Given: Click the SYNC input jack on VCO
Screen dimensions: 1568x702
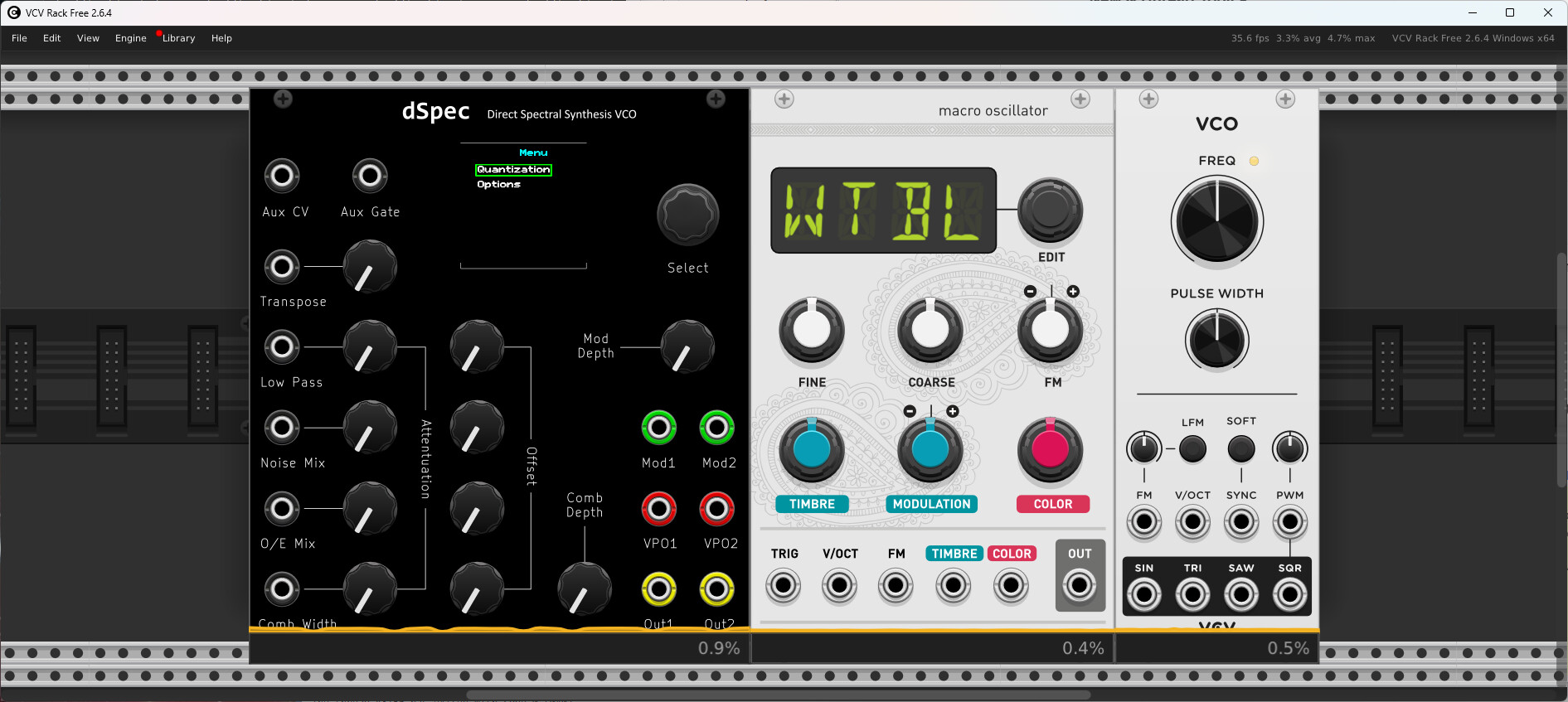Looking at the screenshot, I should point(1241,522).
